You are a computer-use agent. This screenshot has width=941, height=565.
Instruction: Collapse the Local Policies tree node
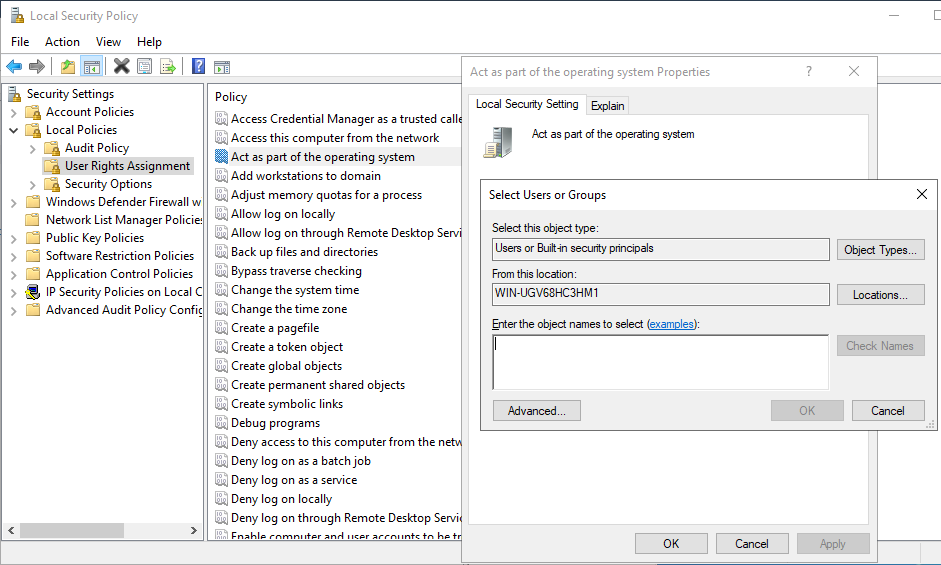(14, 130)
